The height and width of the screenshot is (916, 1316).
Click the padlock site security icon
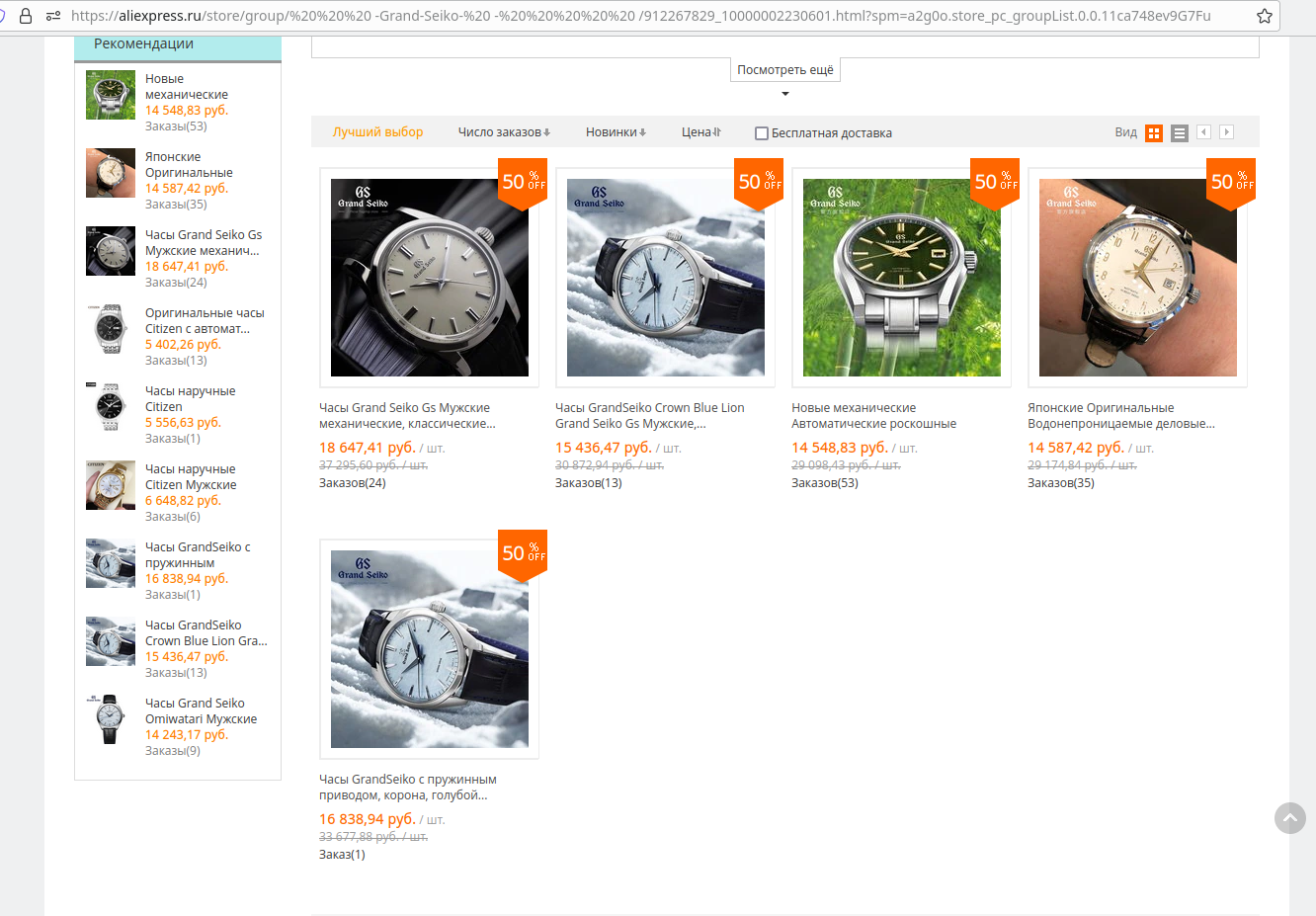point(26,16)
